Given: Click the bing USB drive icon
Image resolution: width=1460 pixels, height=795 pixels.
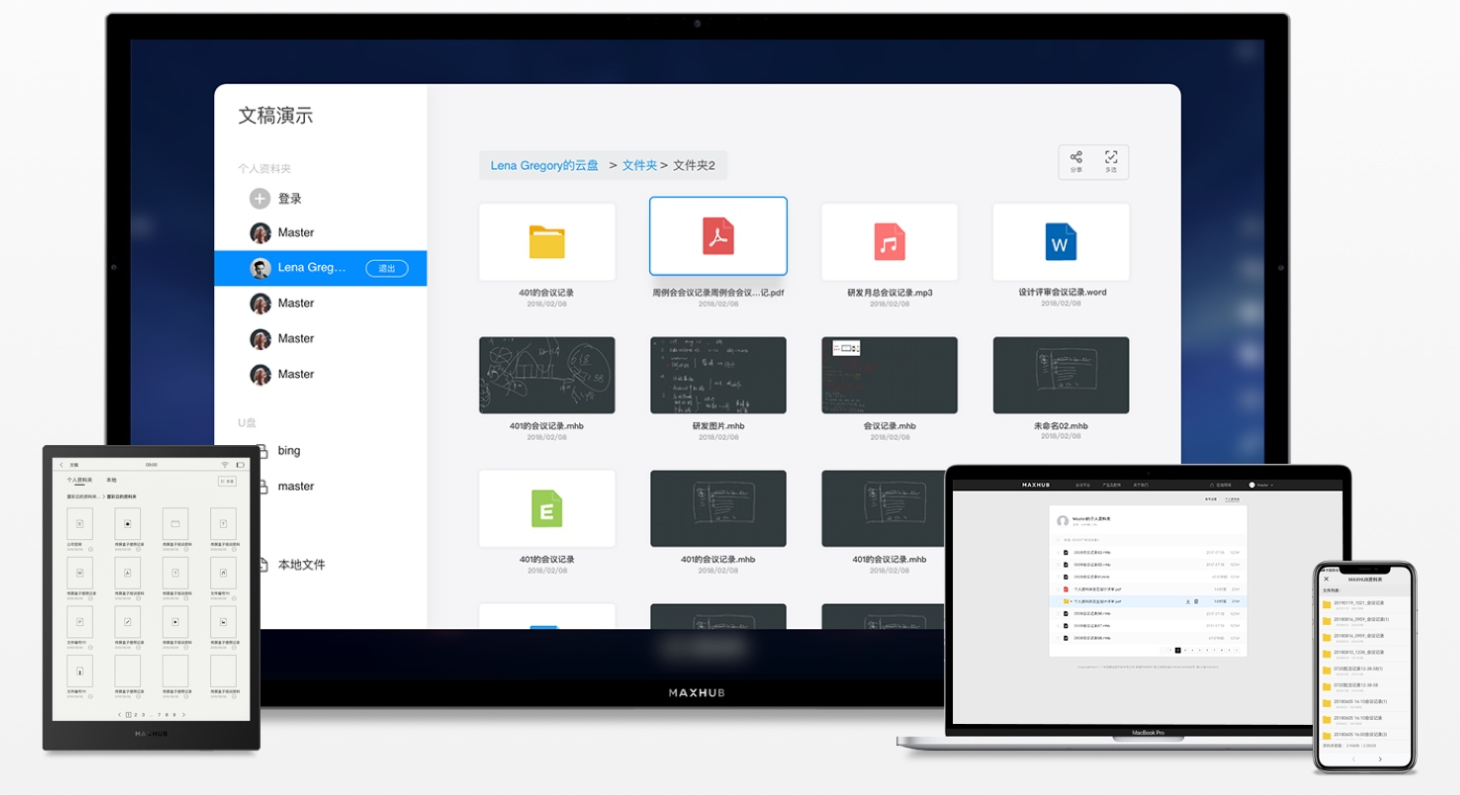Looking at the screenshot, I should pos(261,451).
